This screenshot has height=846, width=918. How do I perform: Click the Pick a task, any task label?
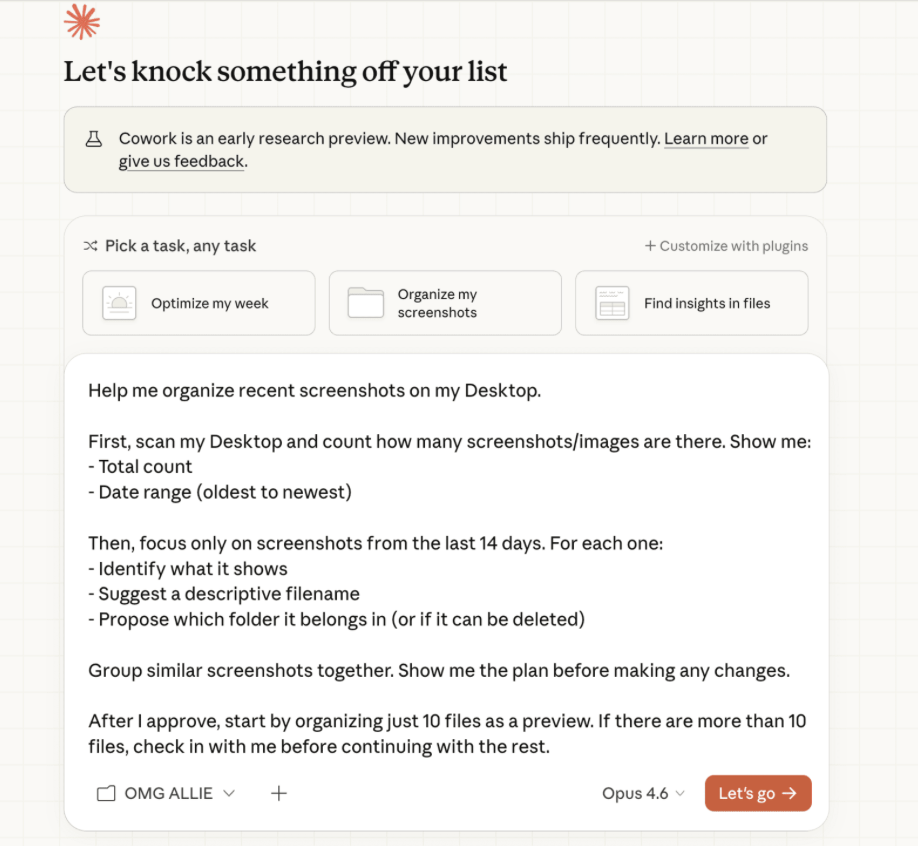(x=181, y=246)
